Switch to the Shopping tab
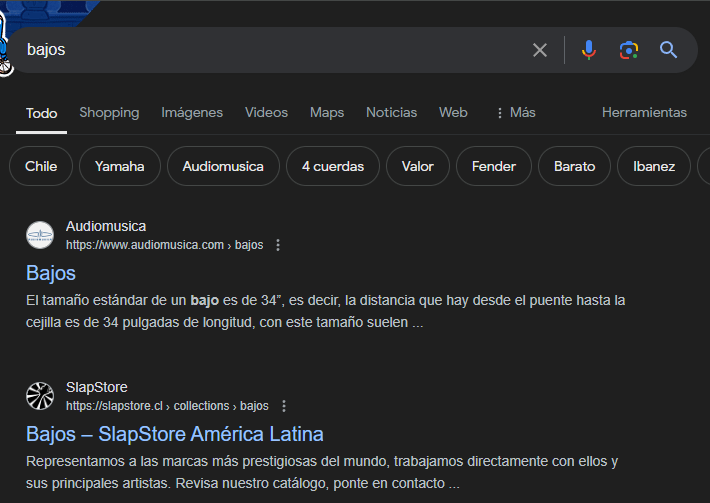710x503 pixels. click(109, 112)
